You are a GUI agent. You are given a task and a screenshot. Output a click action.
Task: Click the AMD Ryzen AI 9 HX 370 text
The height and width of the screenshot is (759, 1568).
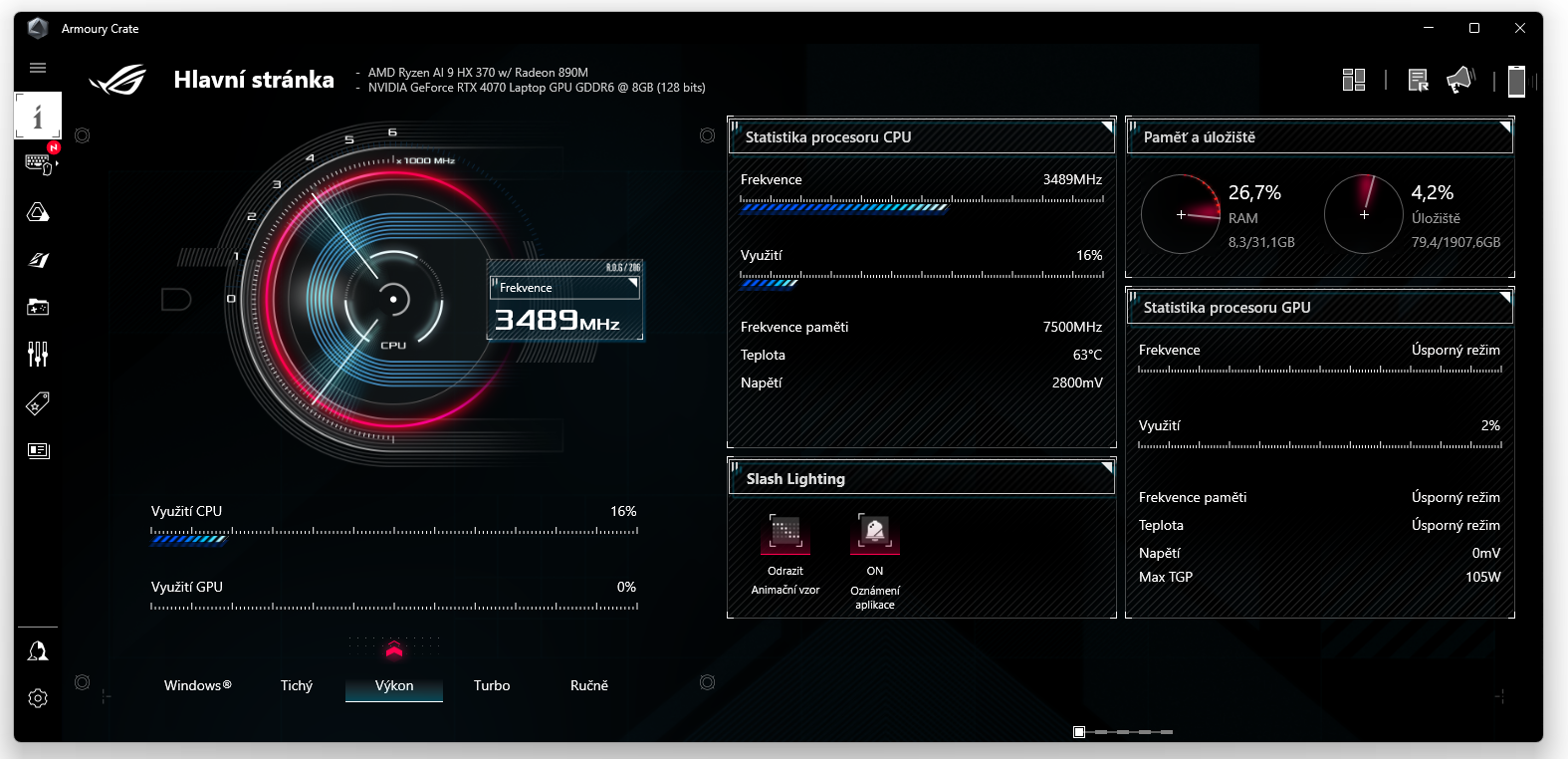(478, 73)
